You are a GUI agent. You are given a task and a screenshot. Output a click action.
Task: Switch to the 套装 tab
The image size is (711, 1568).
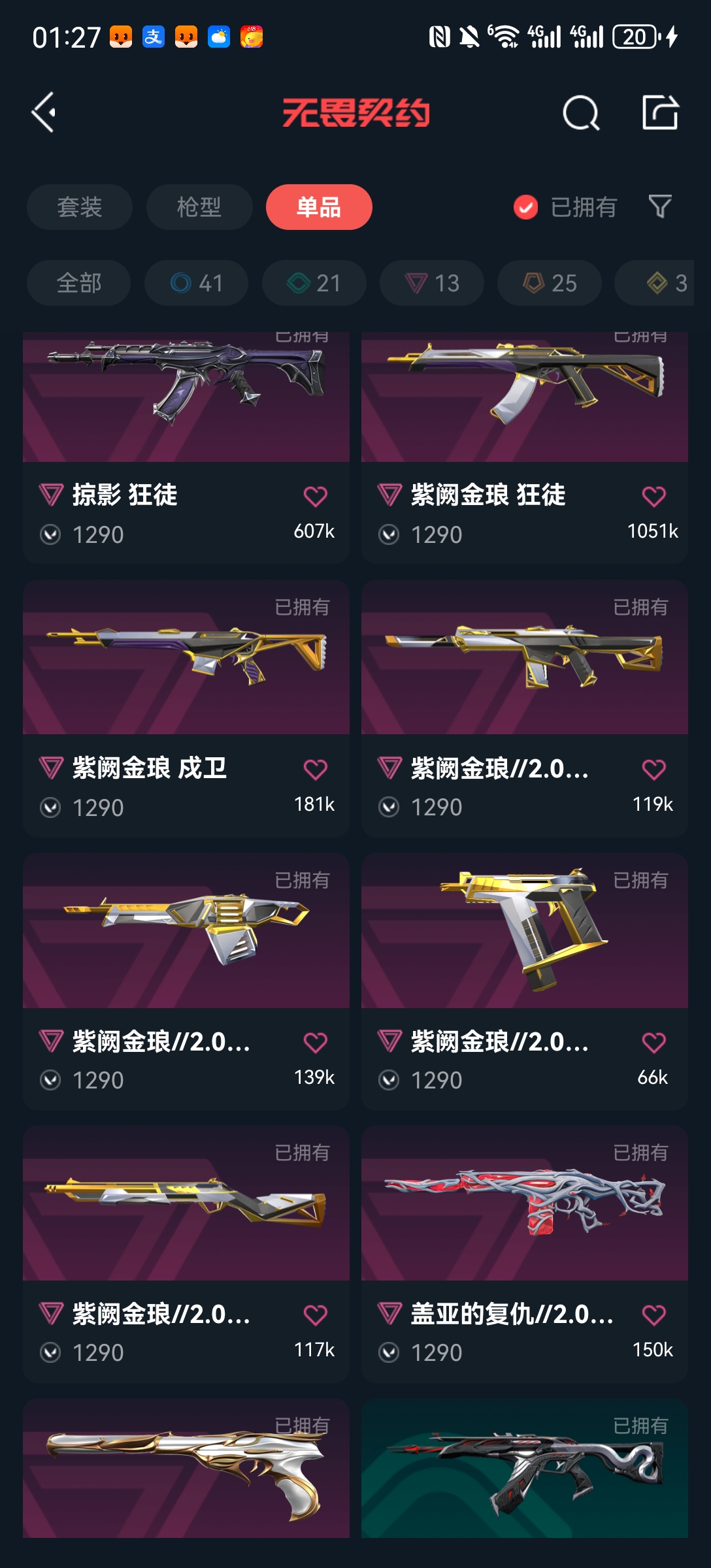tap(80, 207)
